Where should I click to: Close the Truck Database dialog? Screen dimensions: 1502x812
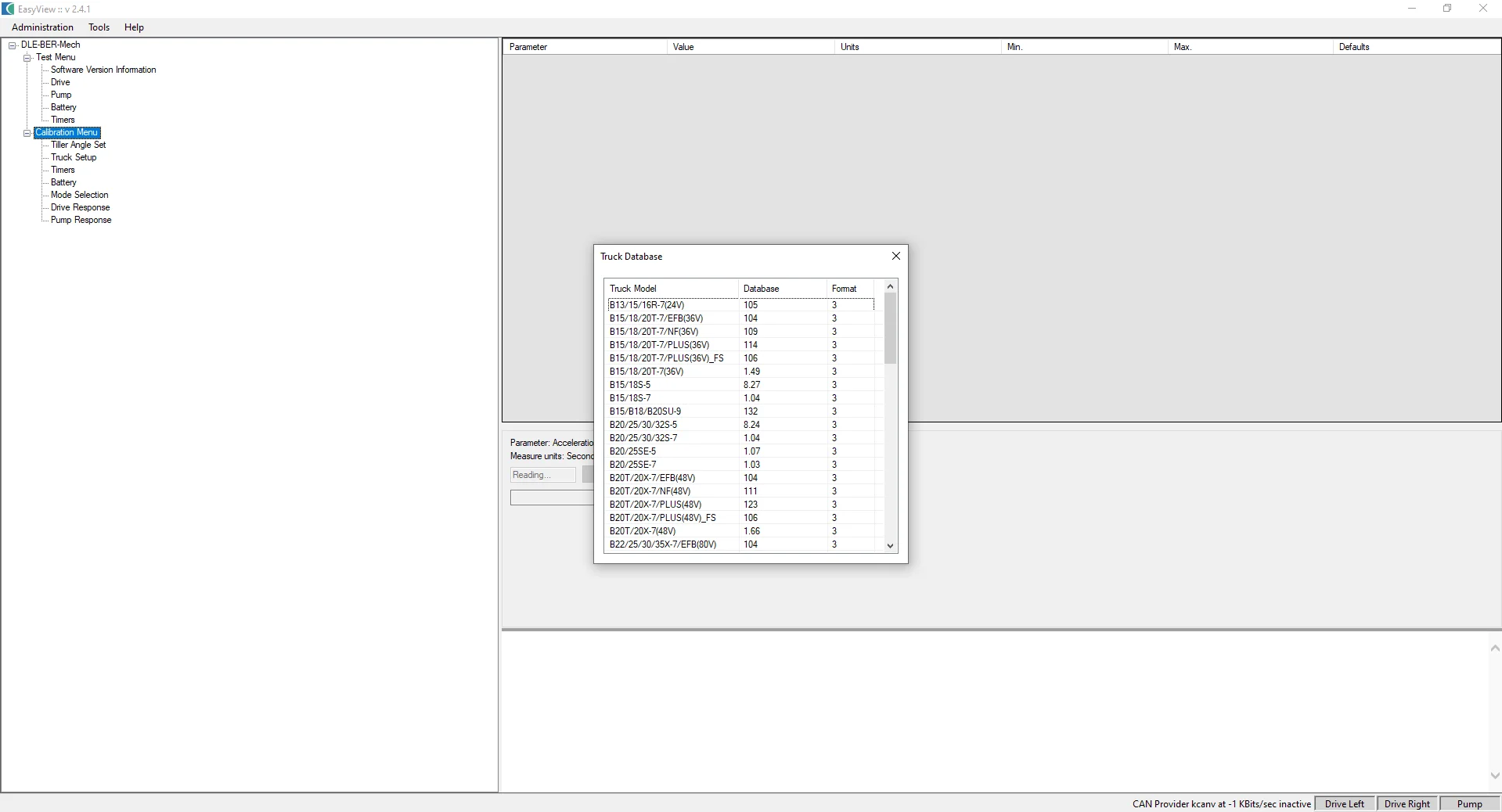[896, 256]
